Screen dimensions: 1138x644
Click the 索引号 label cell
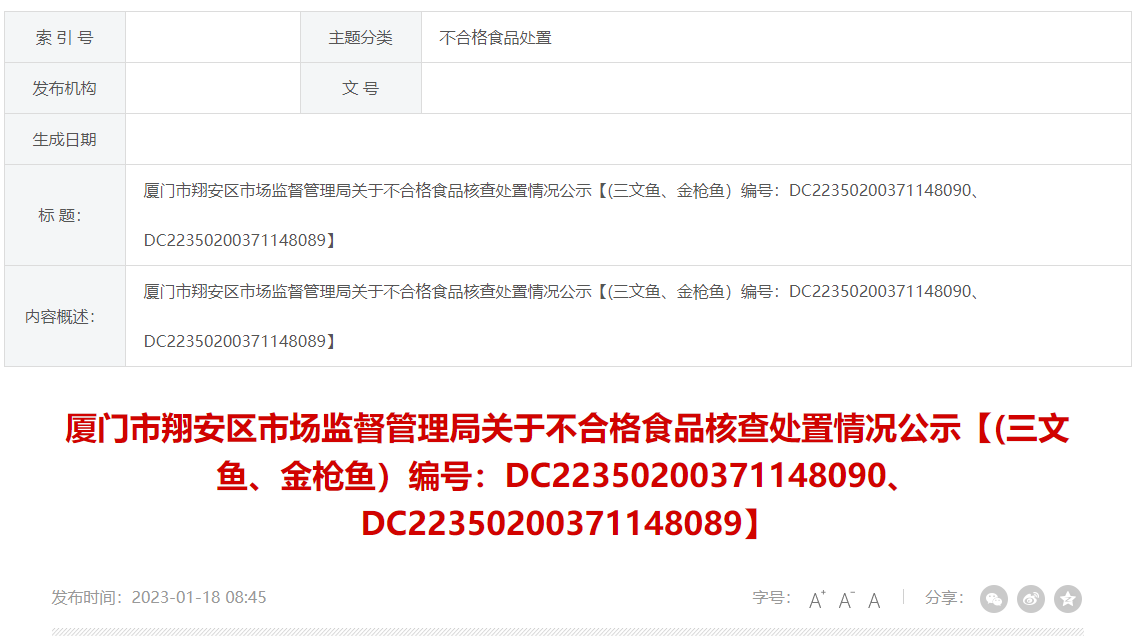point(65,38)
